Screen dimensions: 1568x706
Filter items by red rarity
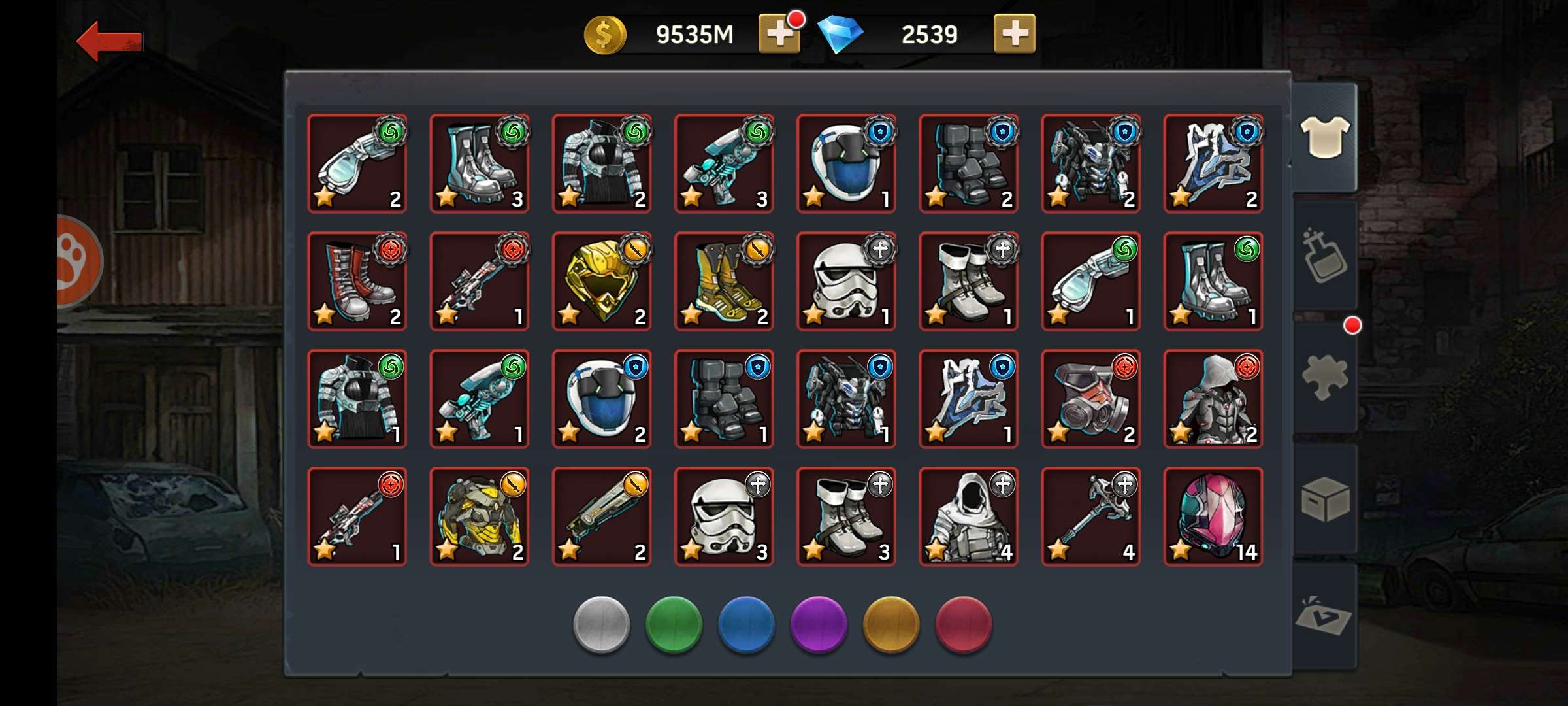click(964, 624)
